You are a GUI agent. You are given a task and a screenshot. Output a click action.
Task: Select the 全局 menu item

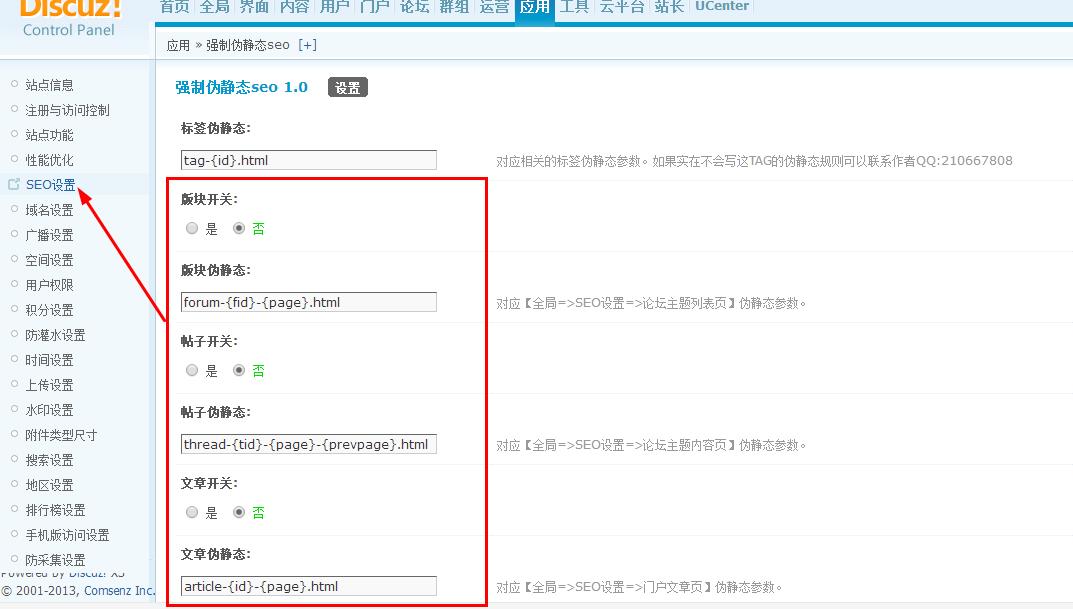(213, 8)
